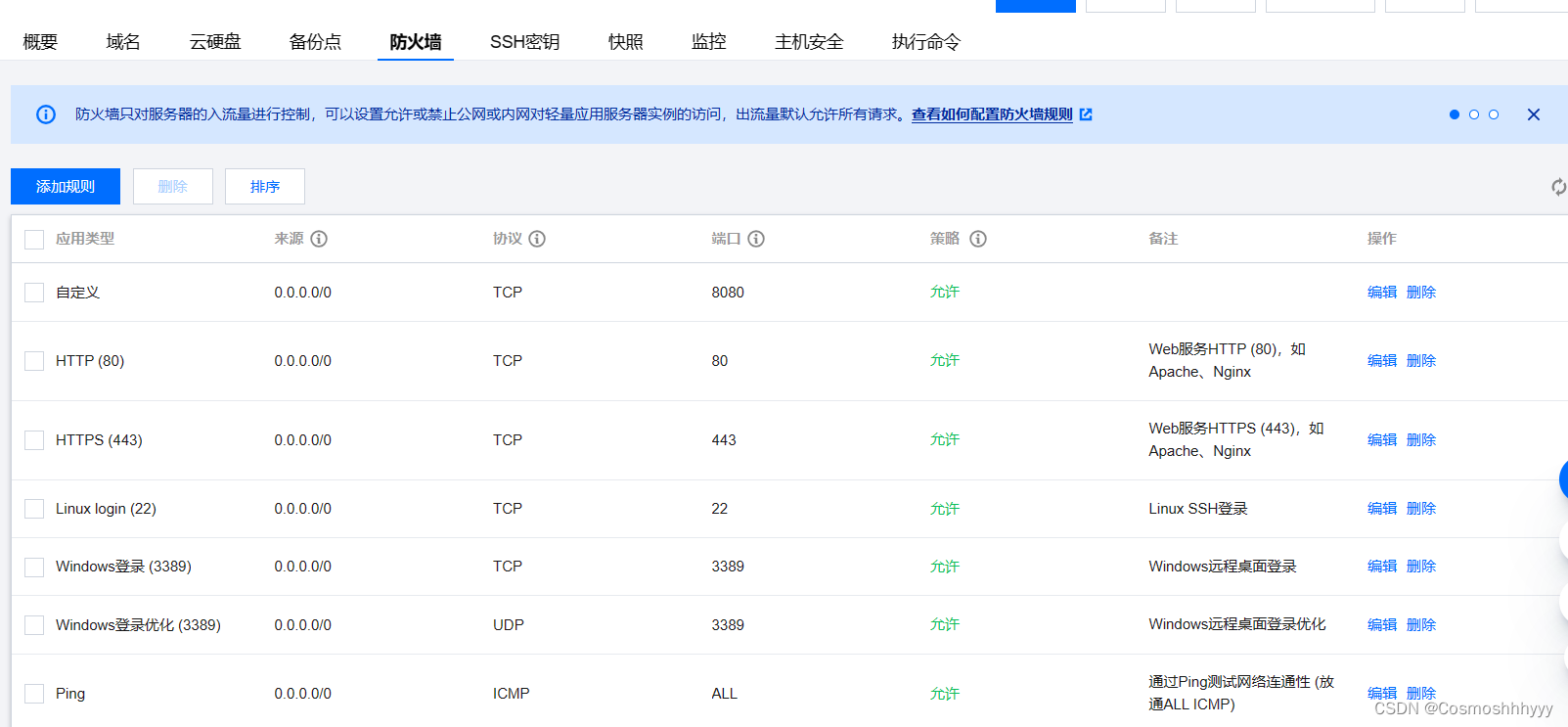This screenshot has width=1568, height=727.
Task: Switch to the SSH密钥 tab
Action: [x=525, y=42]
